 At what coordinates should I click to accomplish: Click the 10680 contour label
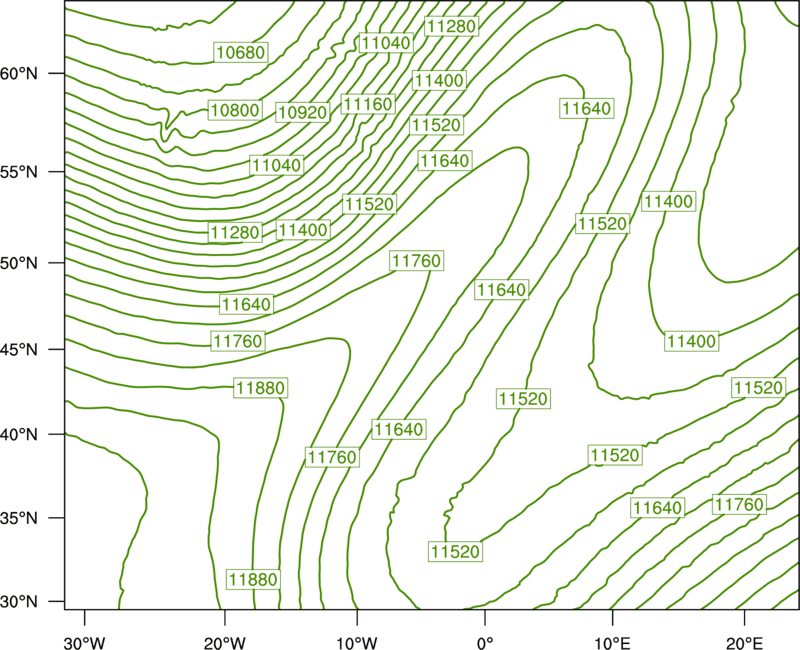[x=241, y=52]
